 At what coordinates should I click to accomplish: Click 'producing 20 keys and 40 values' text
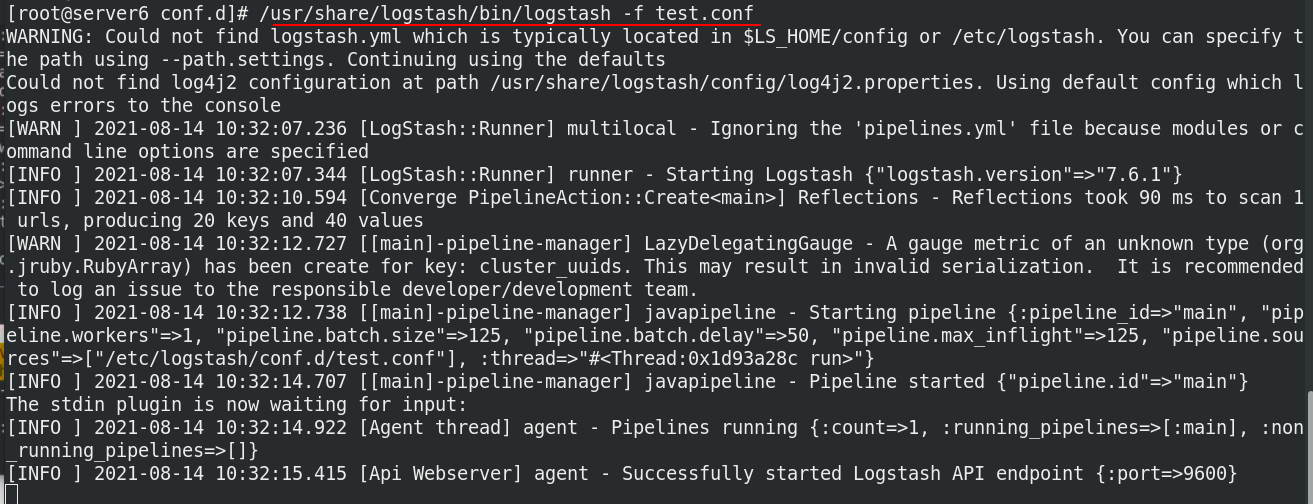[x=254, y=220]
